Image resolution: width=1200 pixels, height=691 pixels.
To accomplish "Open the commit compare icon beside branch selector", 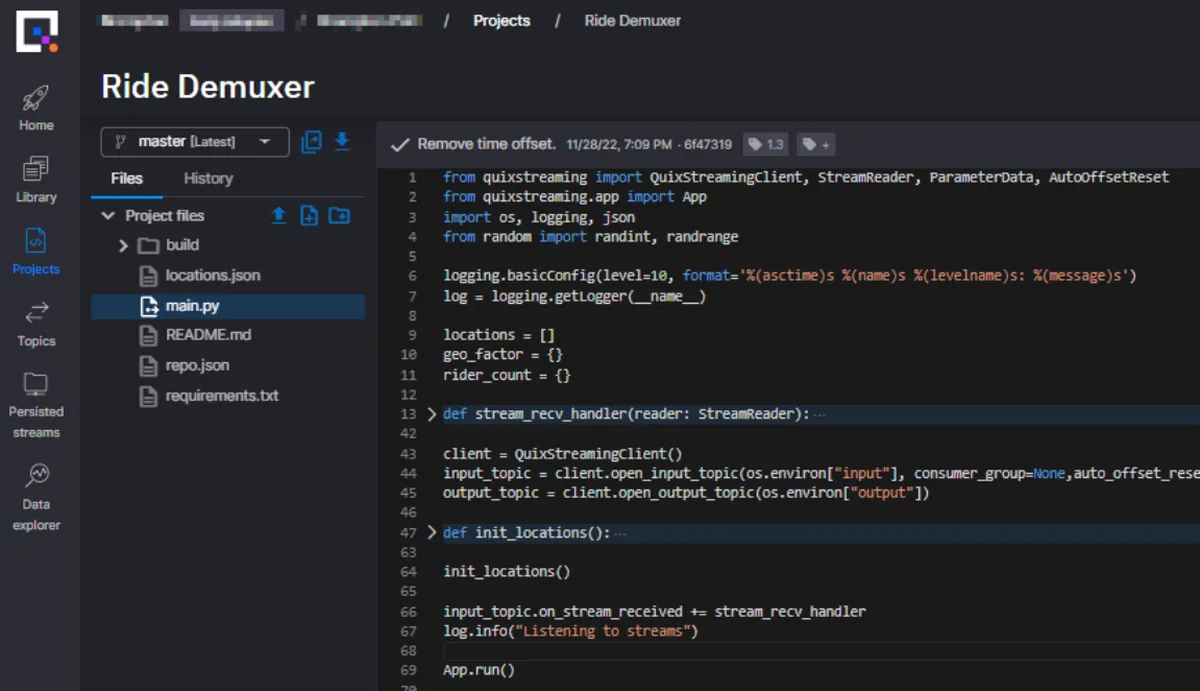I will click(x=311, y=143).
